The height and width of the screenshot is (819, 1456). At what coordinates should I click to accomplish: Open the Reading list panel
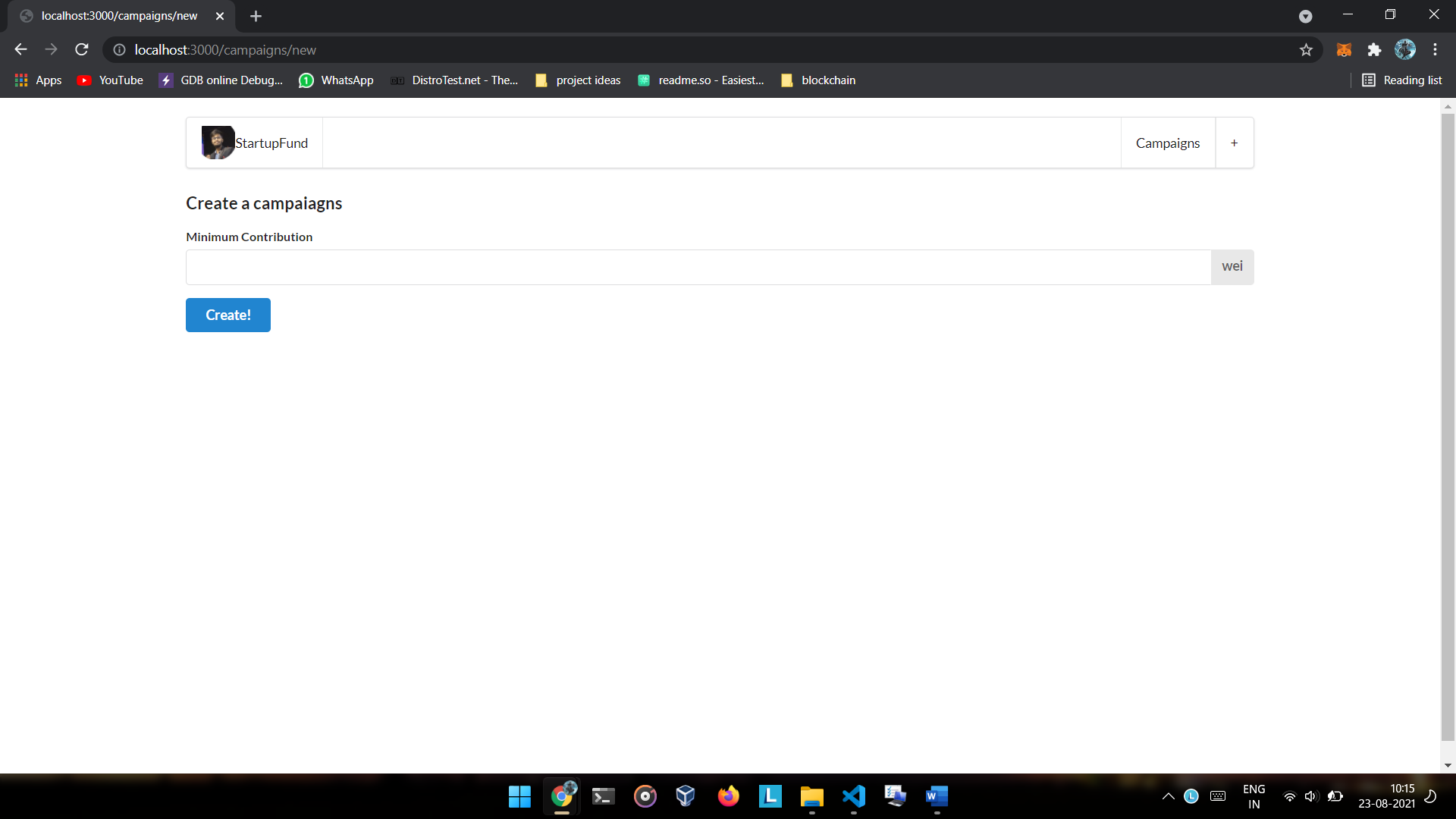coord(1402,80)
